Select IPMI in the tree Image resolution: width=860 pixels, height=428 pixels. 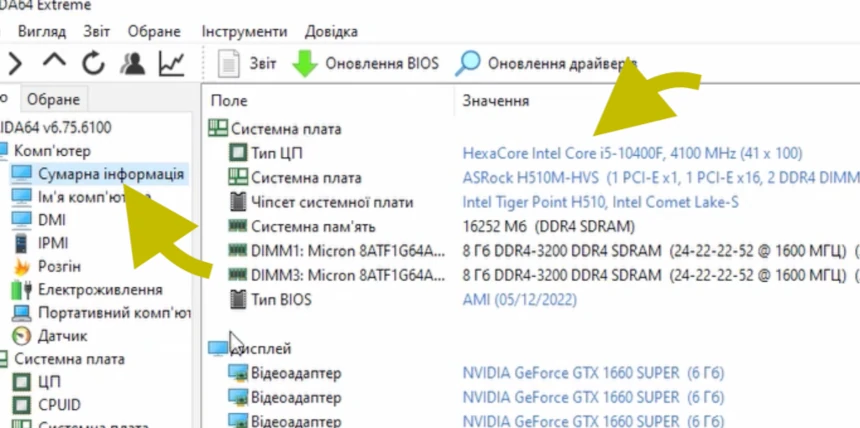pyautogui.click(x=53, y=243)
